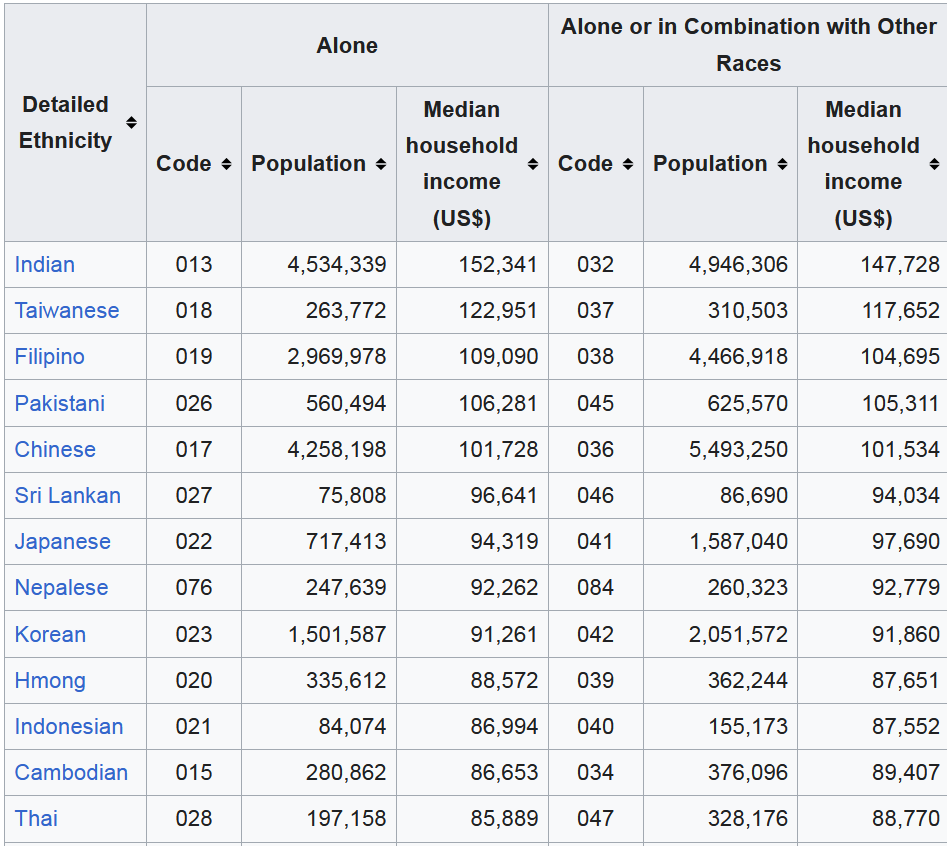Open the Taiwanese link

67,310
